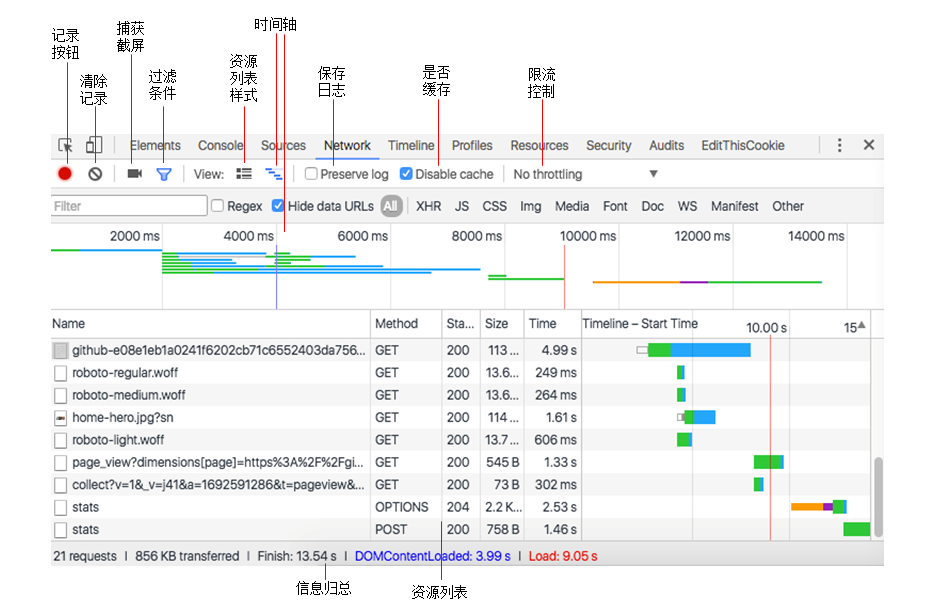Screen dimensions: 935x609
Task: Go to the Security tab
Action: 608,146
